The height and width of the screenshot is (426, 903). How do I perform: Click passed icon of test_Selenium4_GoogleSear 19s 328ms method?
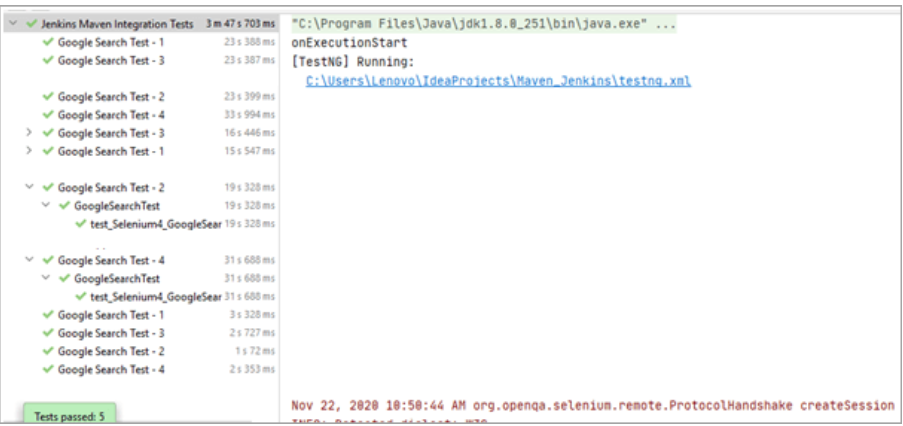coord(80,224)
